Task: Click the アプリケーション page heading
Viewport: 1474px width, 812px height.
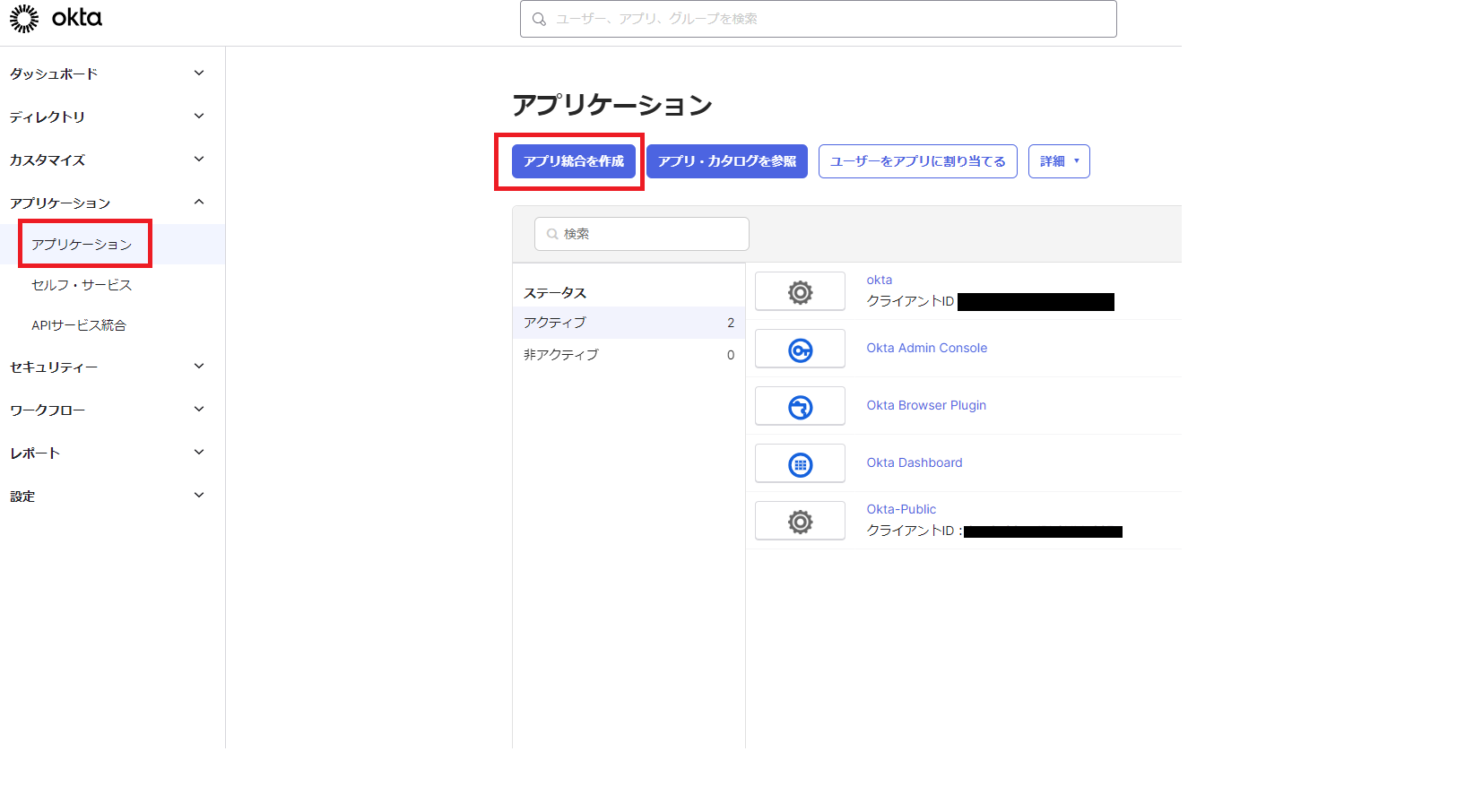Action: tap(612, 105)
